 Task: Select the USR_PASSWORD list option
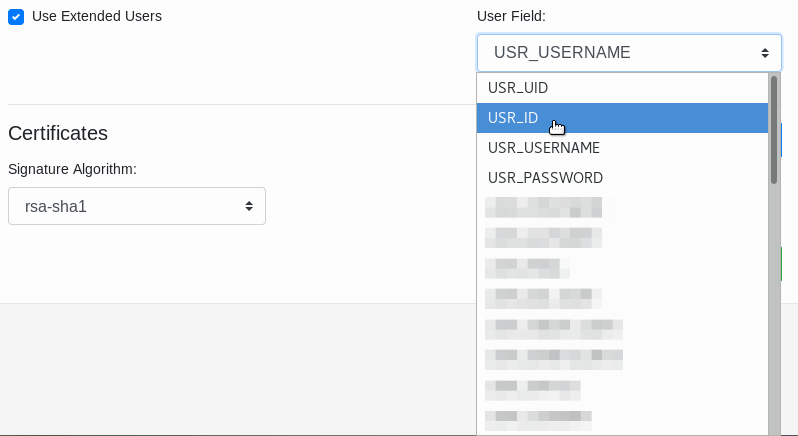click(x=545, y=178)
